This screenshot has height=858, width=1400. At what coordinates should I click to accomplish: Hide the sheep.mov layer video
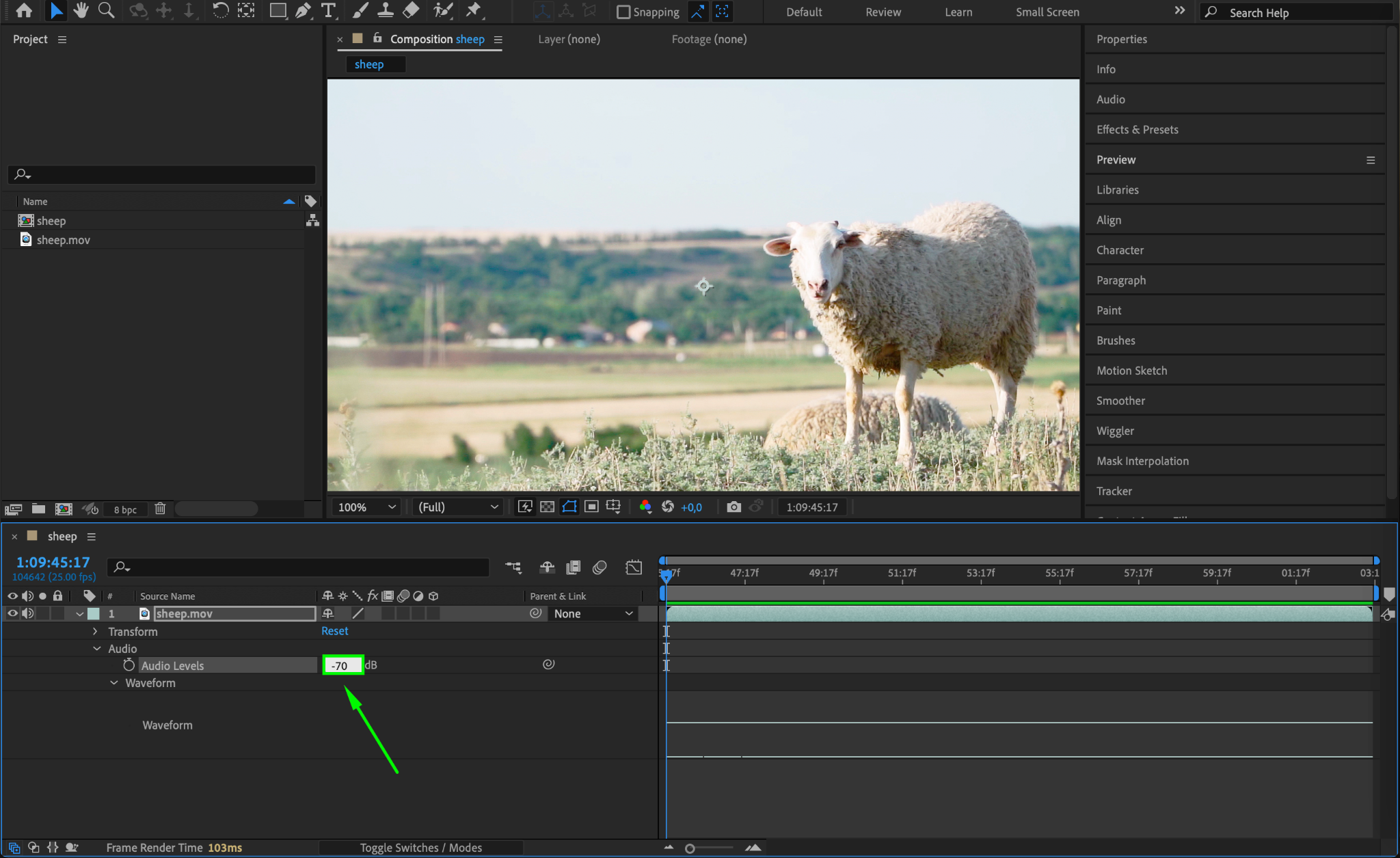12,613
